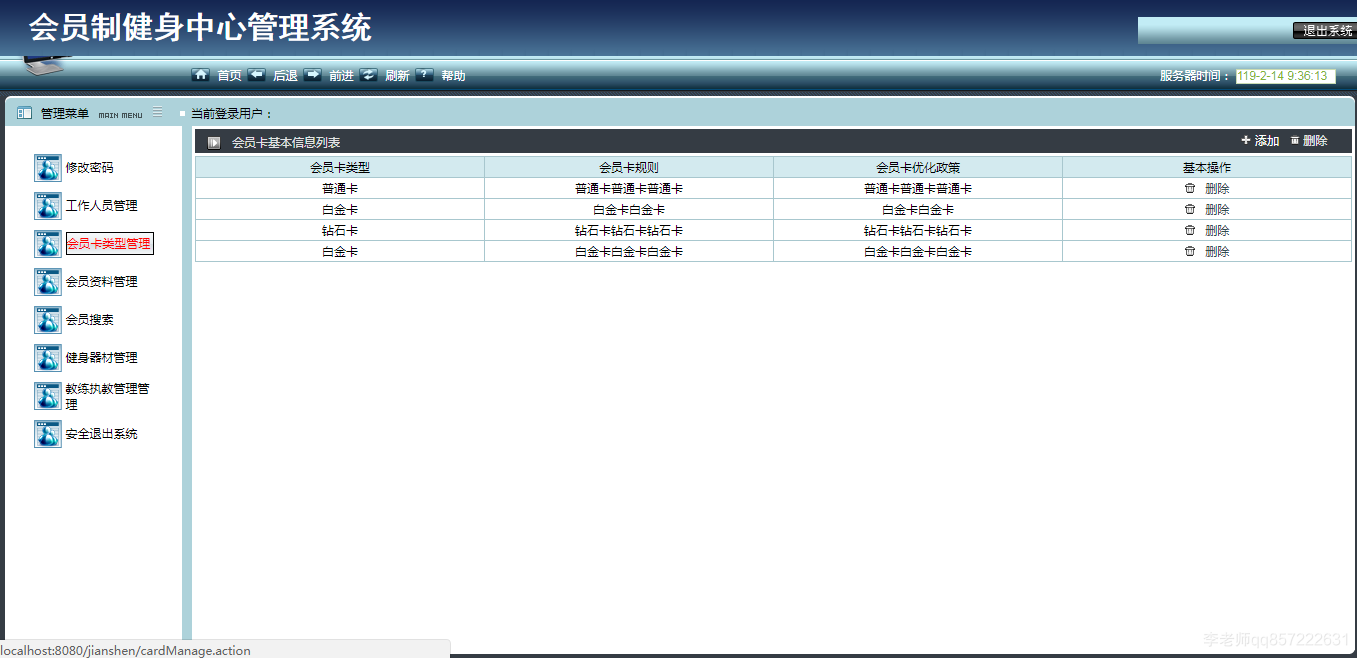Click the icon beside 修改密码
This screenshot has width=1357, height=658.
[47, 168]
